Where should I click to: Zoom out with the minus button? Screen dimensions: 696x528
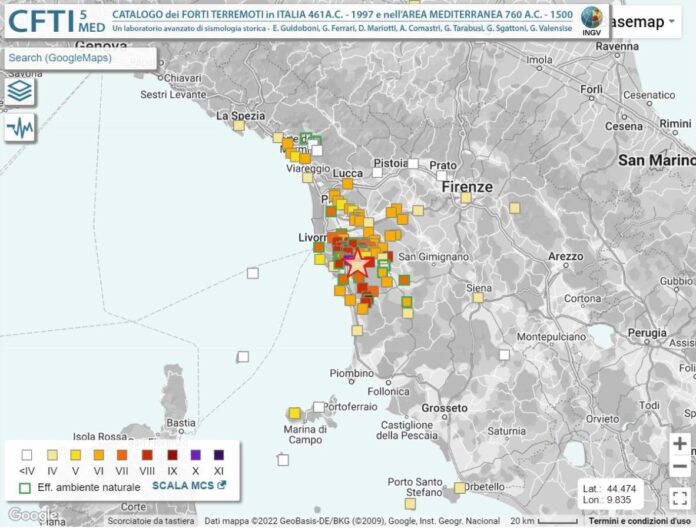(x=680, y=467)
